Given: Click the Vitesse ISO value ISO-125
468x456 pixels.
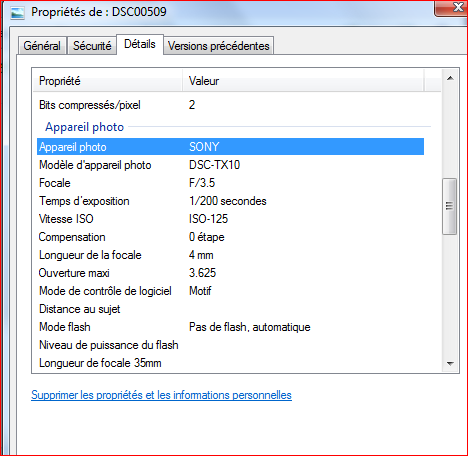Looking at the screenshot, I should [x=208, y=219].
